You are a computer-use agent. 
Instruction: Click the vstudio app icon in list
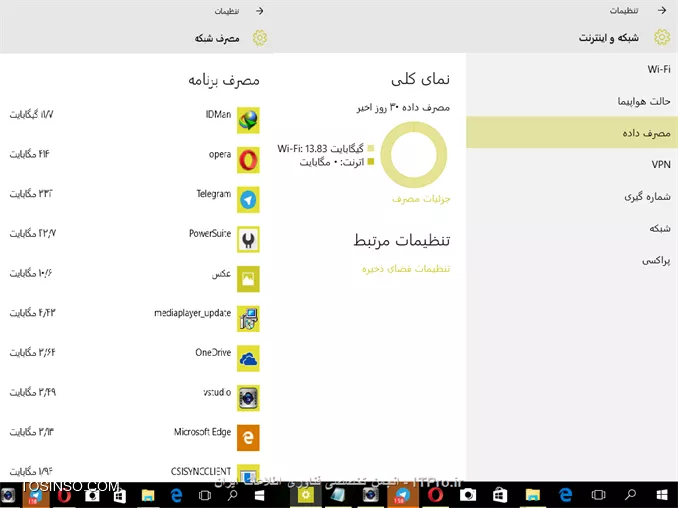(x=248, y=398)
